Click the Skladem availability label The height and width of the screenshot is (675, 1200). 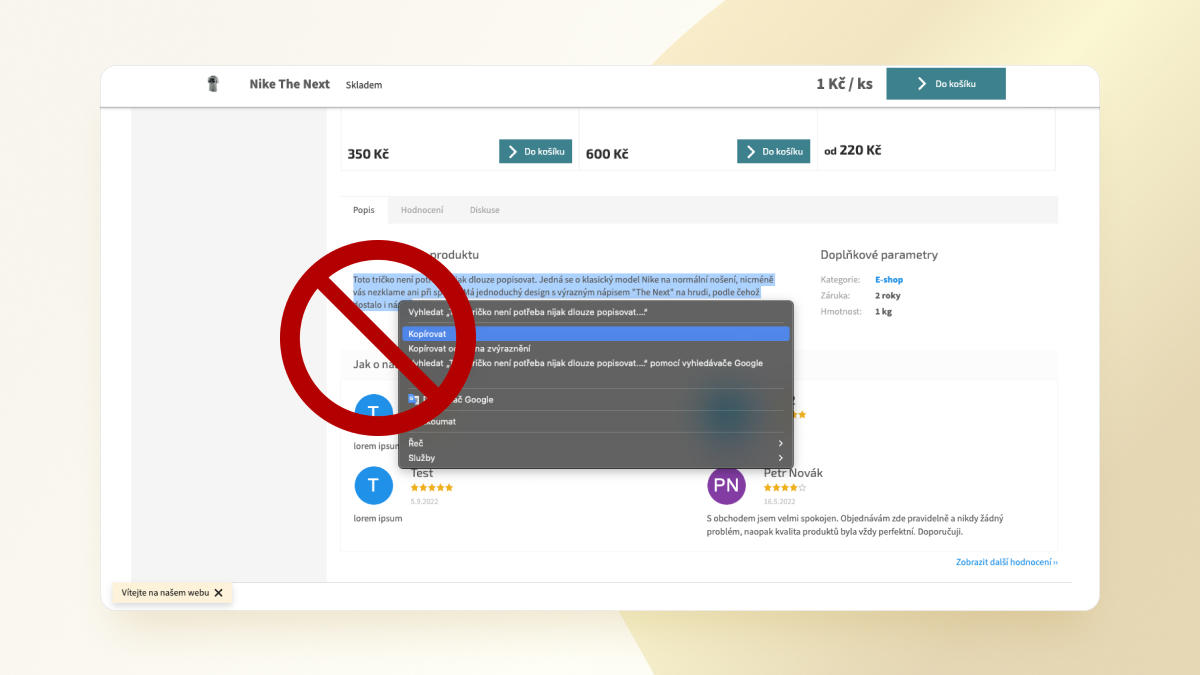[x=364, y=85]
